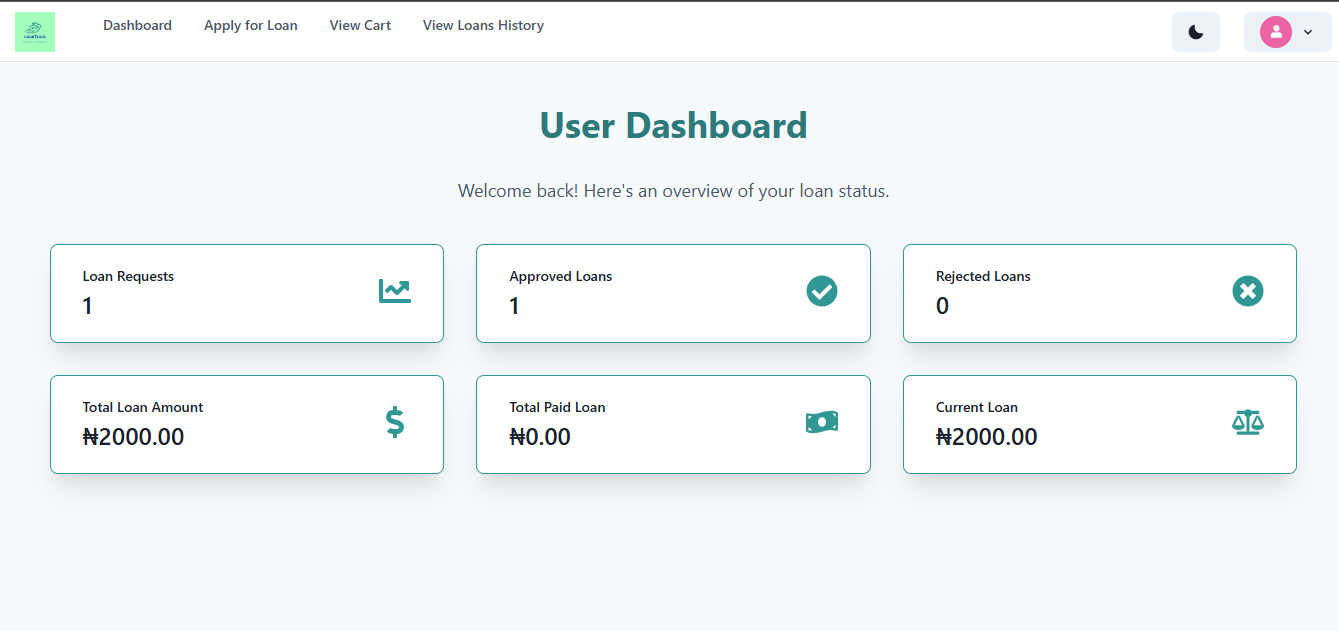Expand the profile menu next to avatar
The image size is (1339, 631).
point(1308,31)
